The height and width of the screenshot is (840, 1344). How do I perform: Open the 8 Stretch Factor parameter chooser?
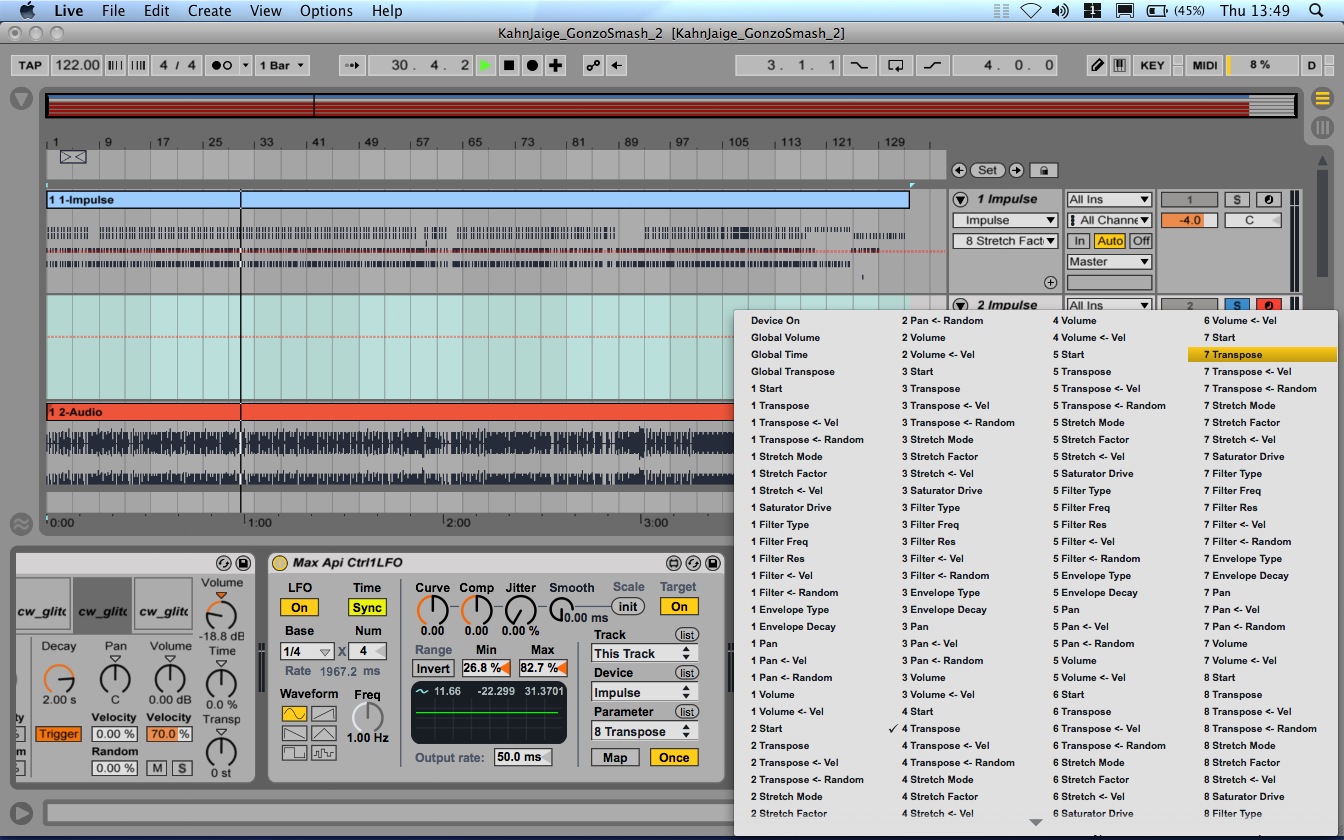click(1005, 241)
